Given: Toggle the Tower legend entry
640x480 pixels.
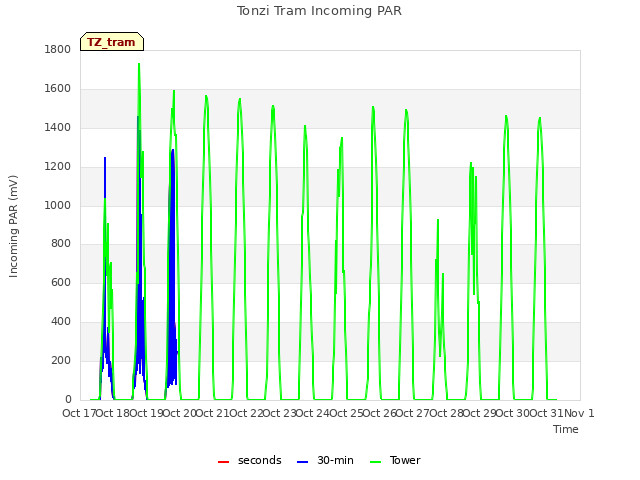Looking at the screenshot, I should 395,460.
